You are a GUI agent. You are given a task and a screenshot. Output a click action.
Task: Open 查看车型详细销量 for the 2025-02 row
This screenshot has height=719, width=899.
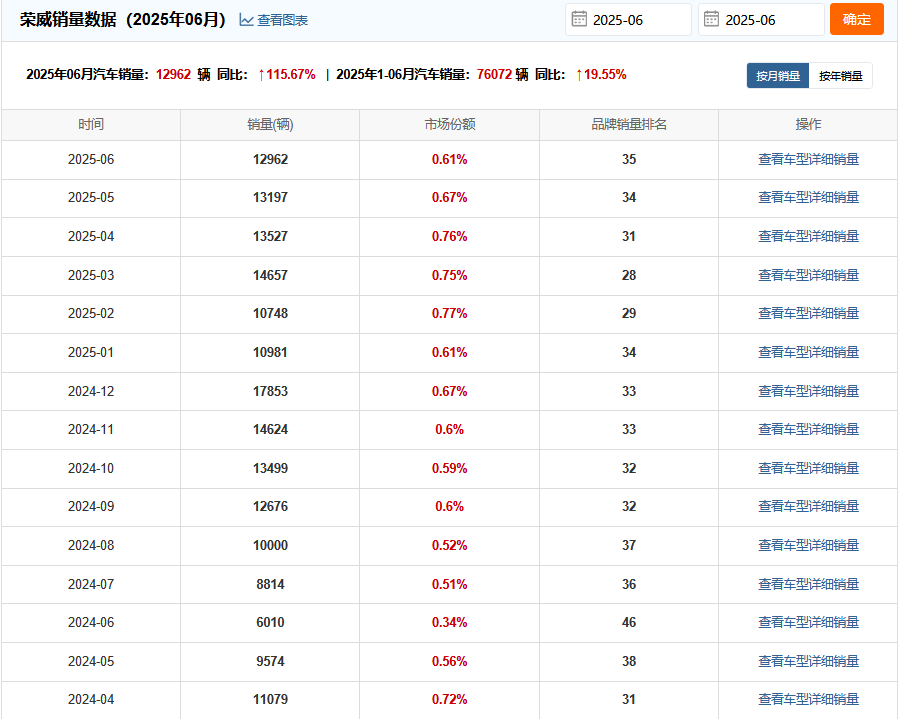808,313
